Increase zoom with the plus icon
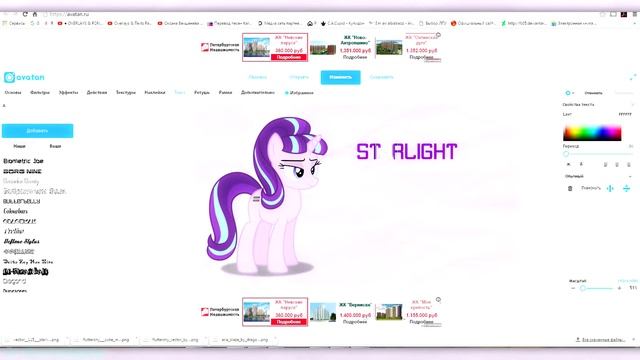Screen dimensions: 640x360 (620, 288)
